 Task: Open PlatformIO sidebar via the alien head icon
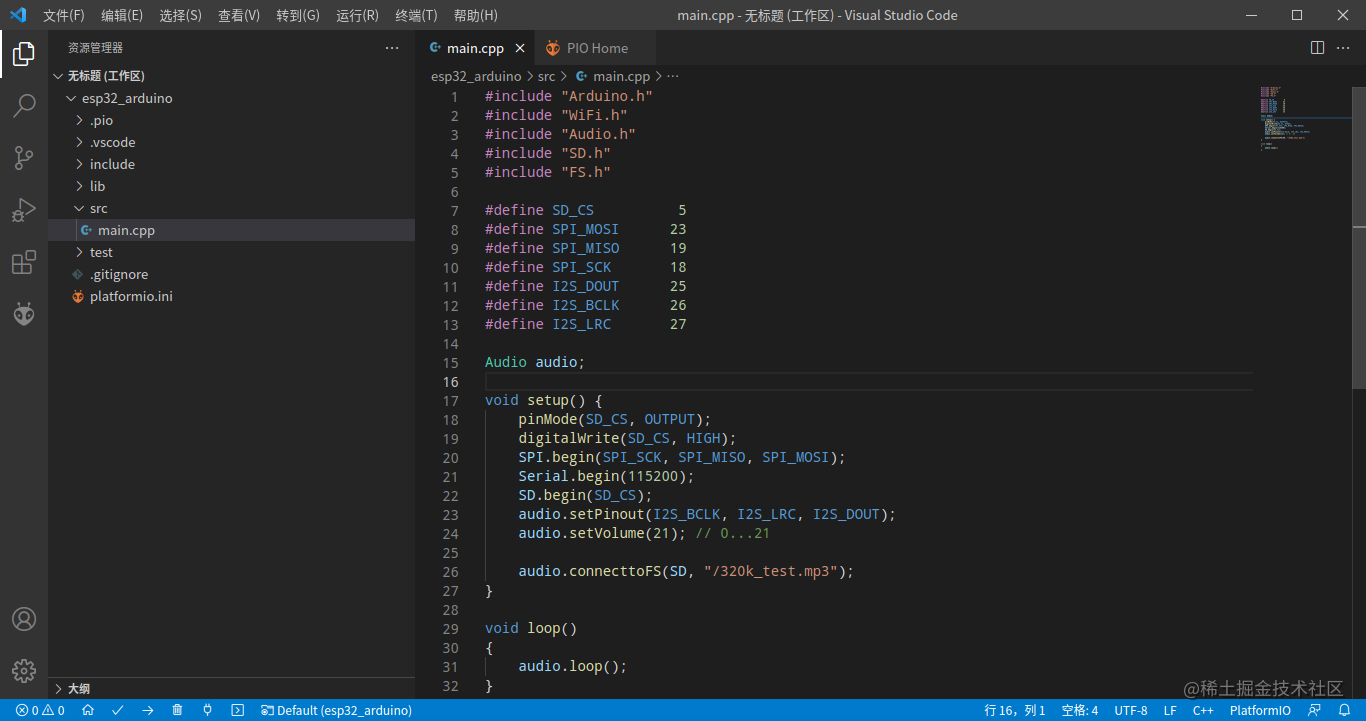click(x=24, y=313)
